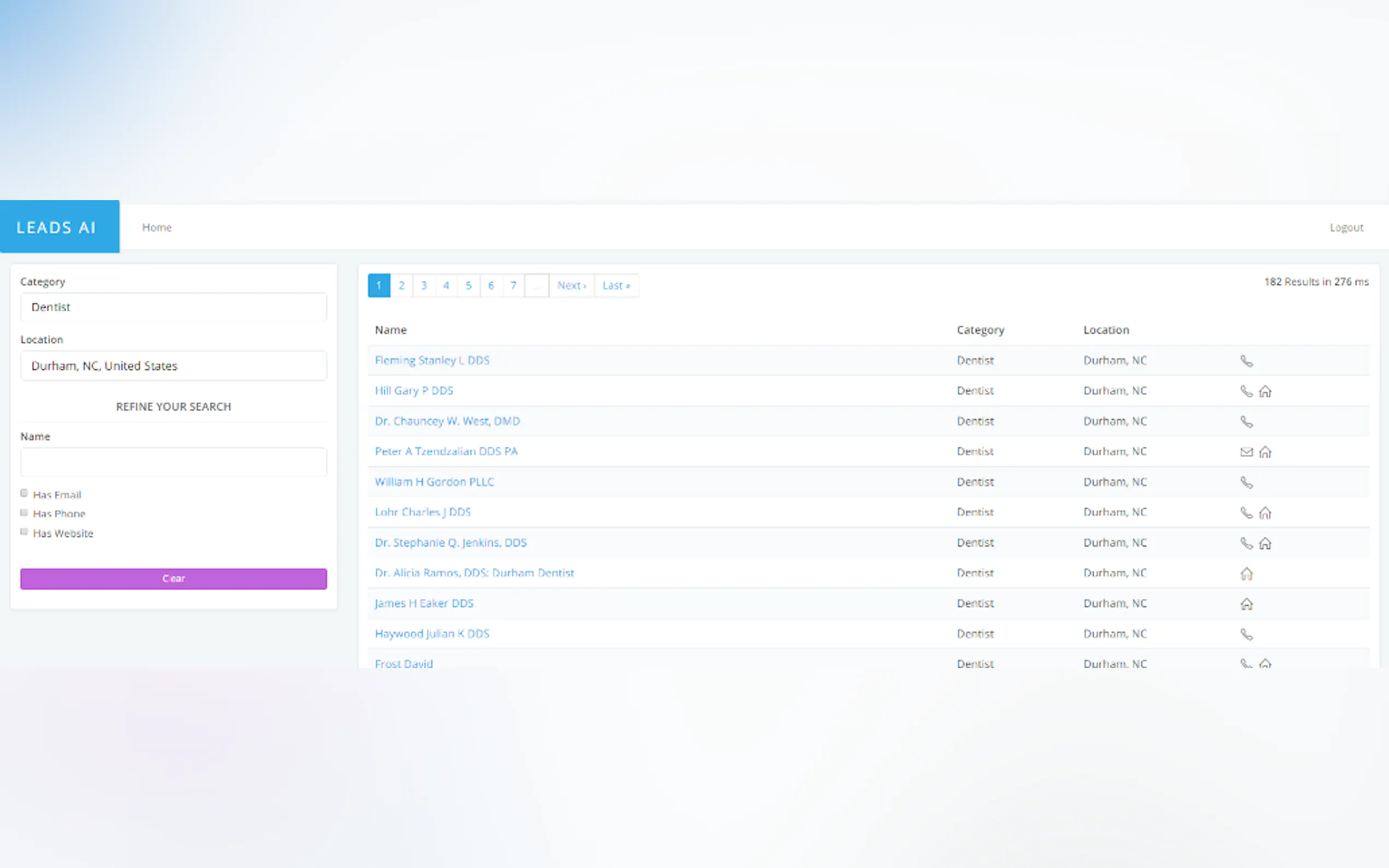
Task: Go to results page 3
Action: coord(424,285)
